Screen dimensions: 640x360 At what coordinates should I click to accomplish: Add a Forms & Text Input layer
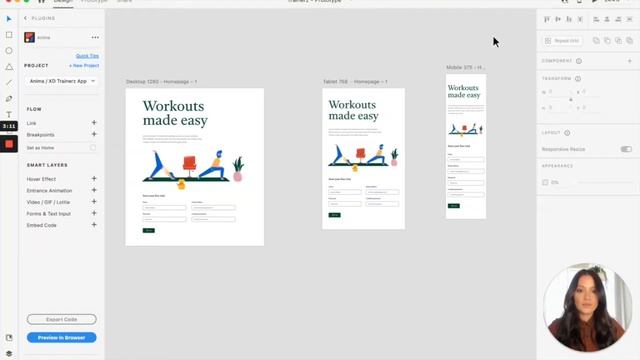coord(94,213)
